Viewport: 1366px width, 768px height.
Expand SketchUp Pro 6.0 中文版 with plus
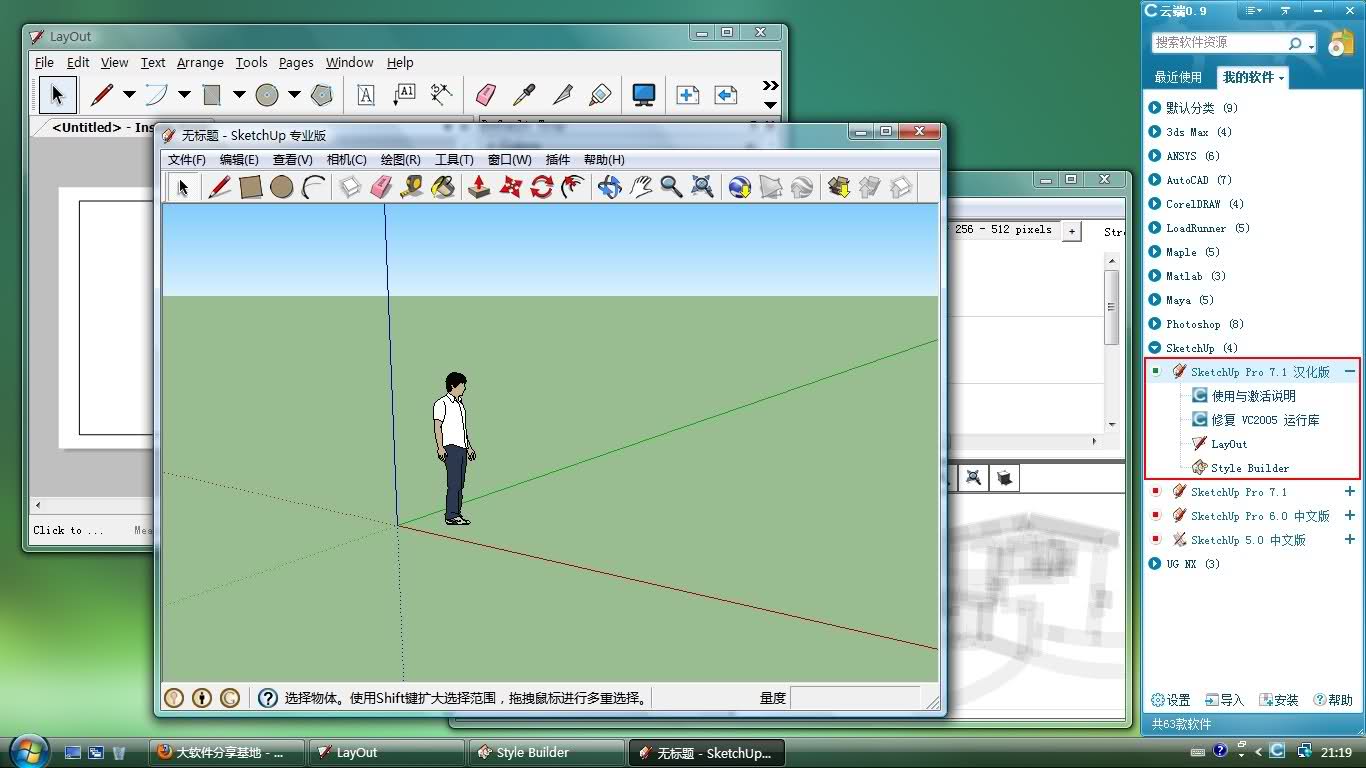pos(1350,515)
